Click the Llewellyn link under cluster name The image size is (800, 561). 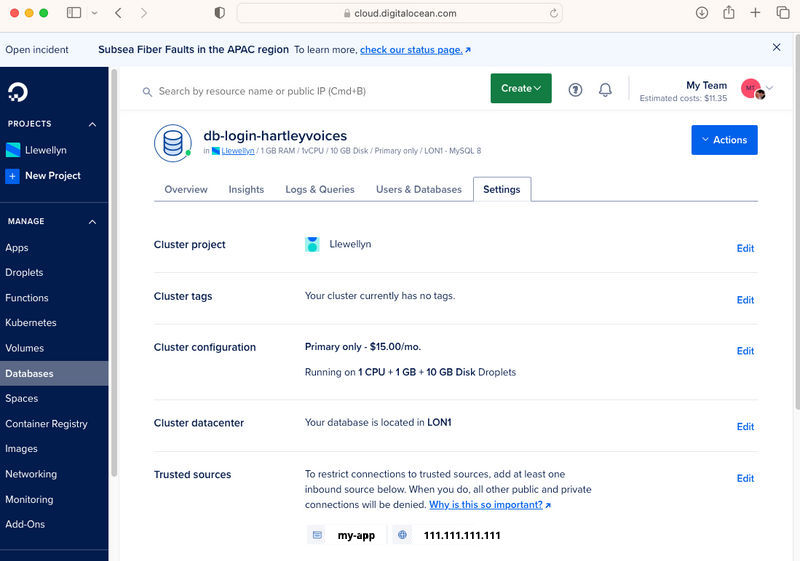click(x=238, y=151)
